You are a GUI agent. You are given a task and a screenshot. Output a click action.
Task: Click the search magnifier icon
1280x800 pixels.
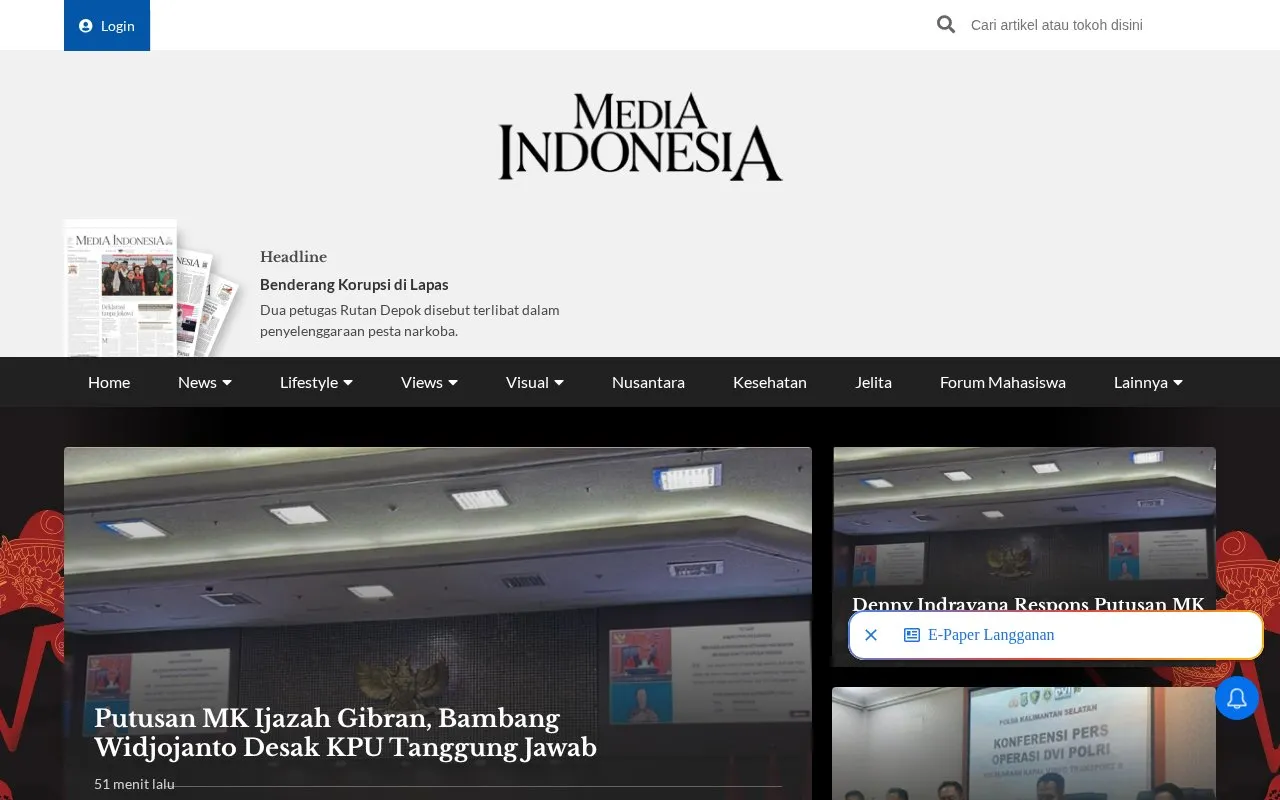click(946, 25)
